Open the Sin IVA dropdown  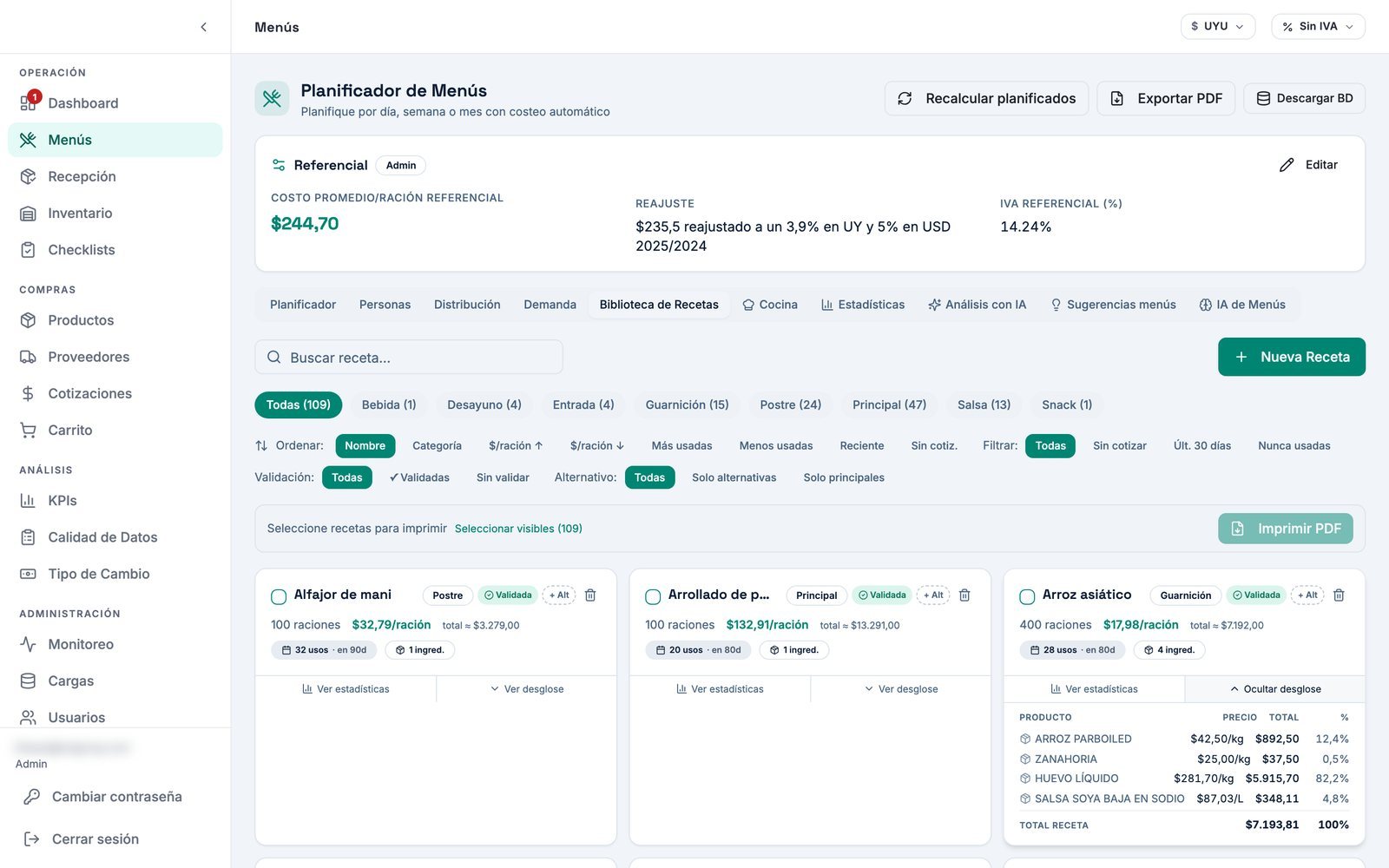(1318, 26)
